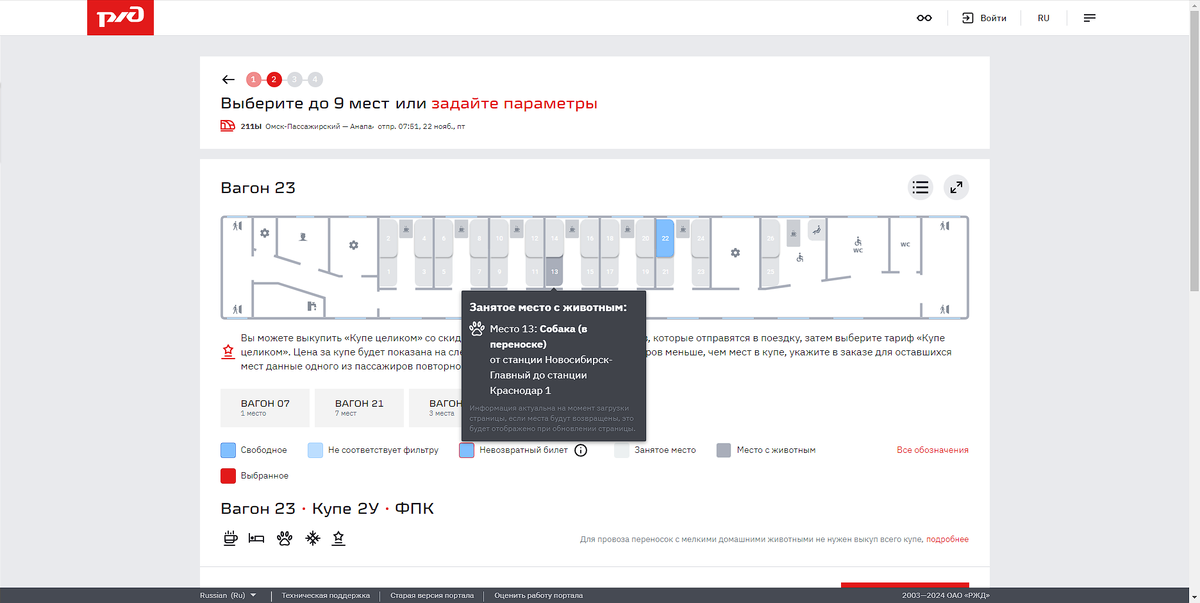Click the paw amenity icon
The width and height of the screenshot is (1200, 603).
point(285,538)
